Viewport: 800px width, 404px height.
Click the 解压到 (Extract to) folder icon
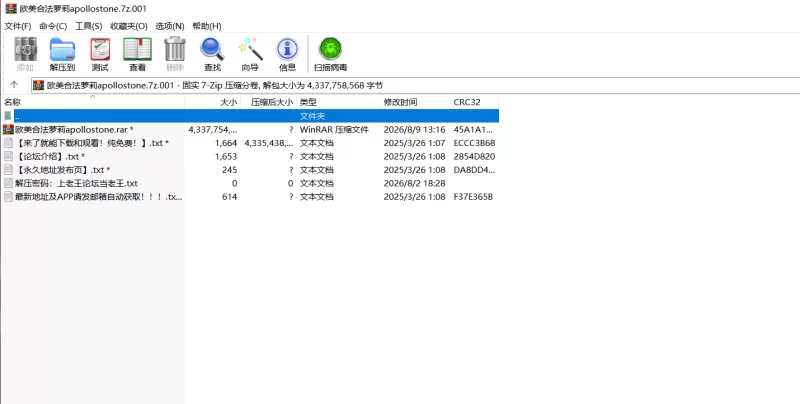[x=62, y=49]
